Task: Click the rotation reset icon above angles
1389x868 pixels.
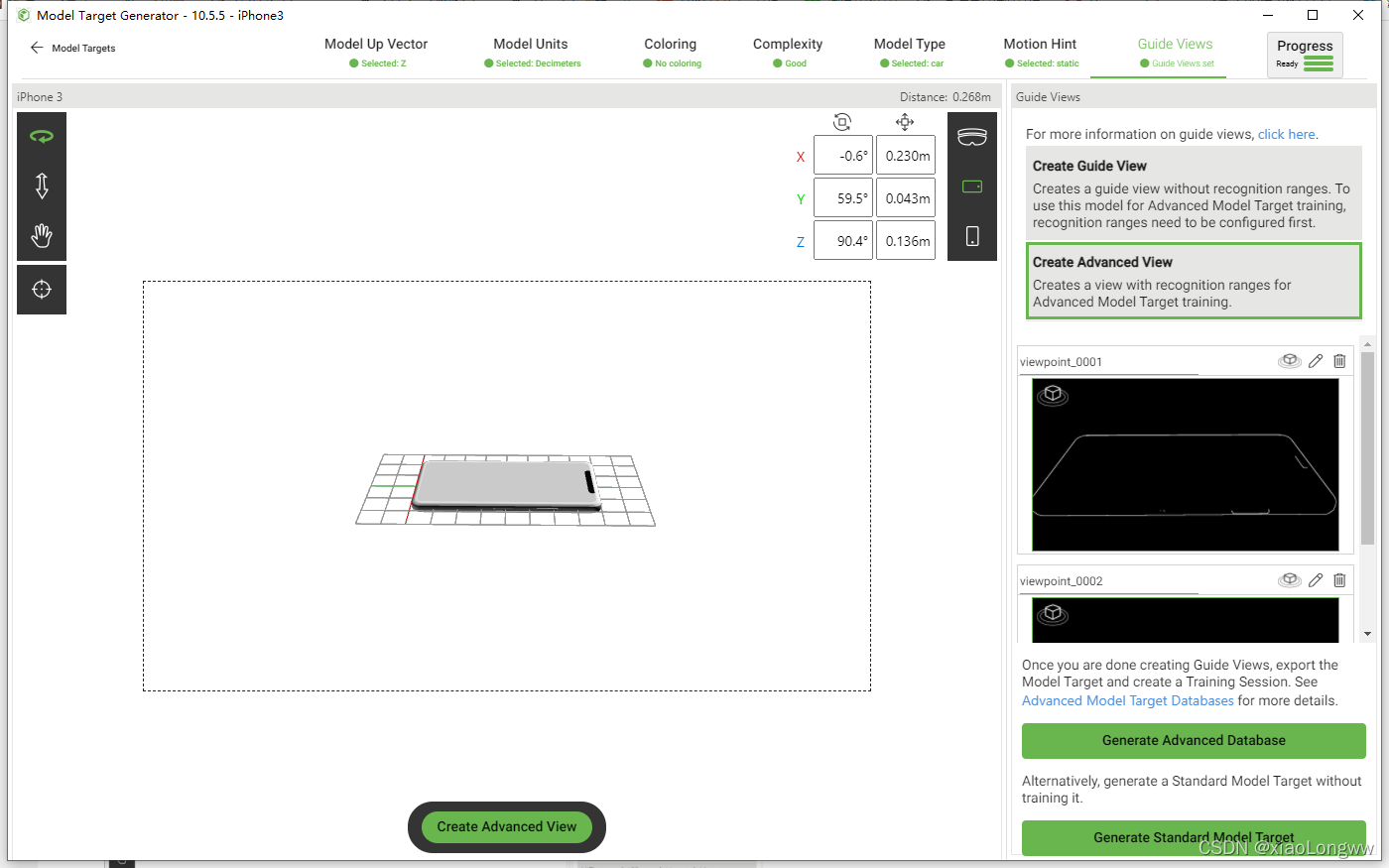Action: coord(842,122)
